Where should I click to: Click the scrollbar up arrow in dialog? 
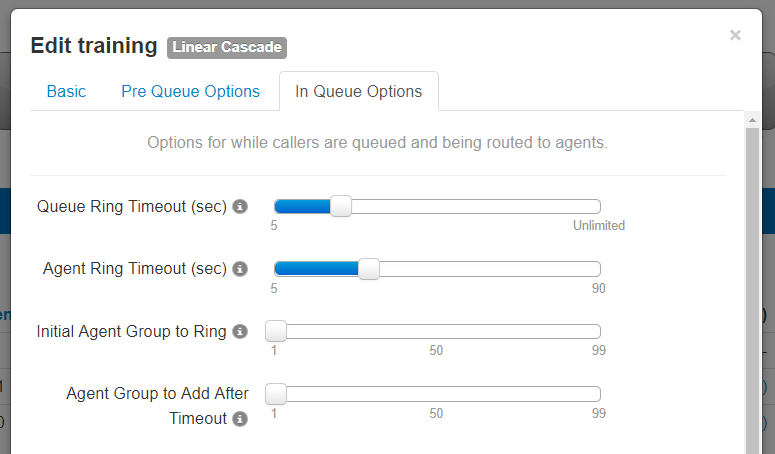point(752,120)
